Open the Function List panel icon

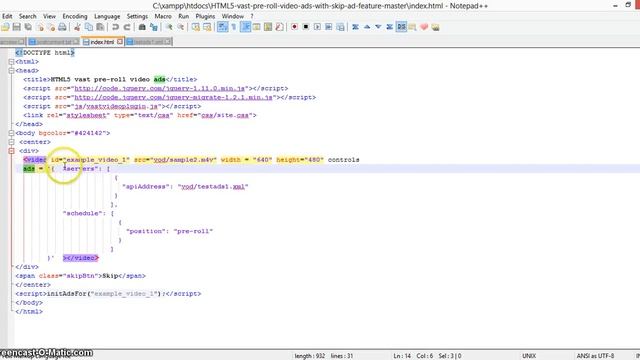(279, 27)
